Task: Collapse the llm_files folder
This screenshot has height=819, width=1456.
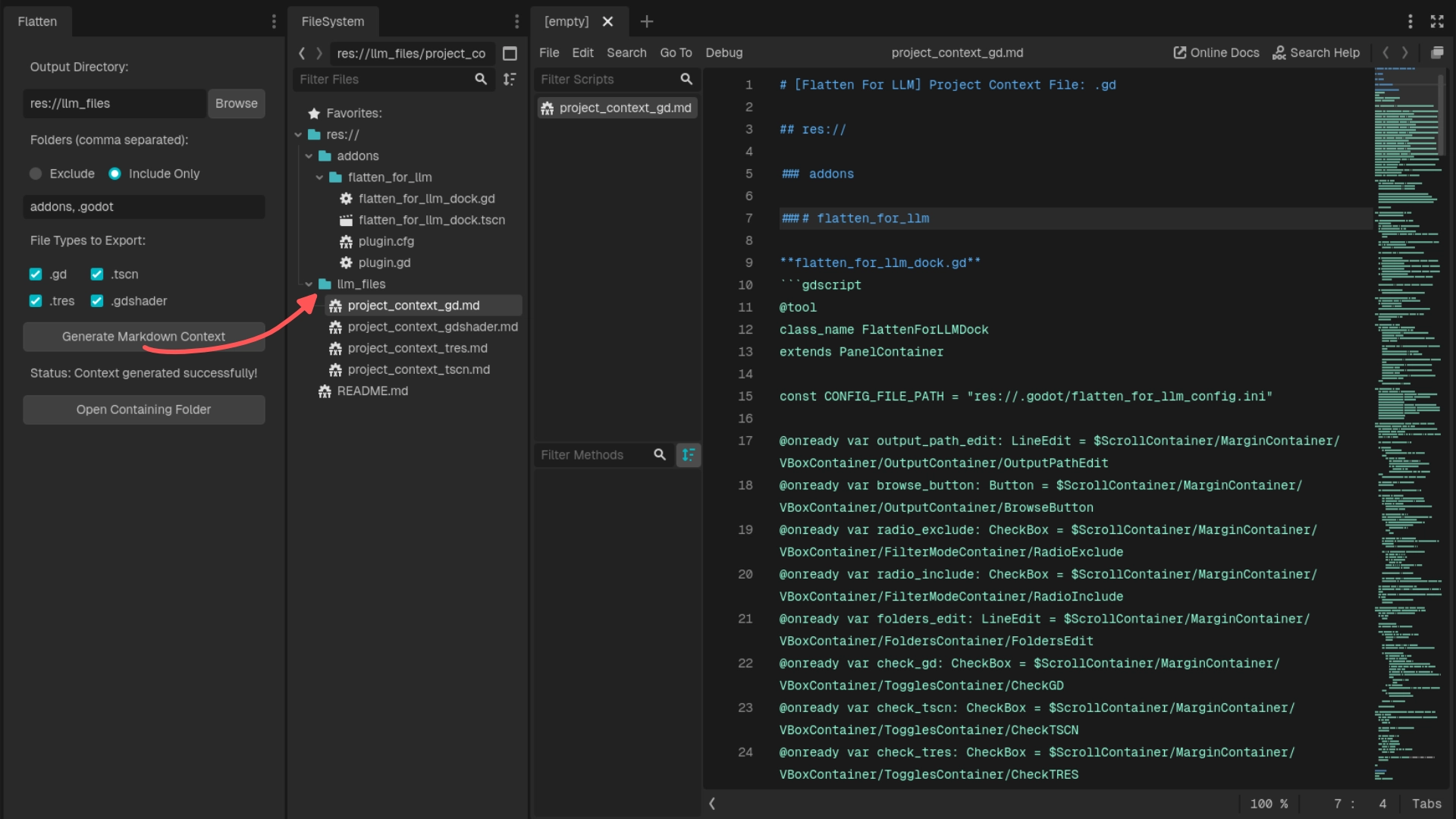Action: coord(309,284)
